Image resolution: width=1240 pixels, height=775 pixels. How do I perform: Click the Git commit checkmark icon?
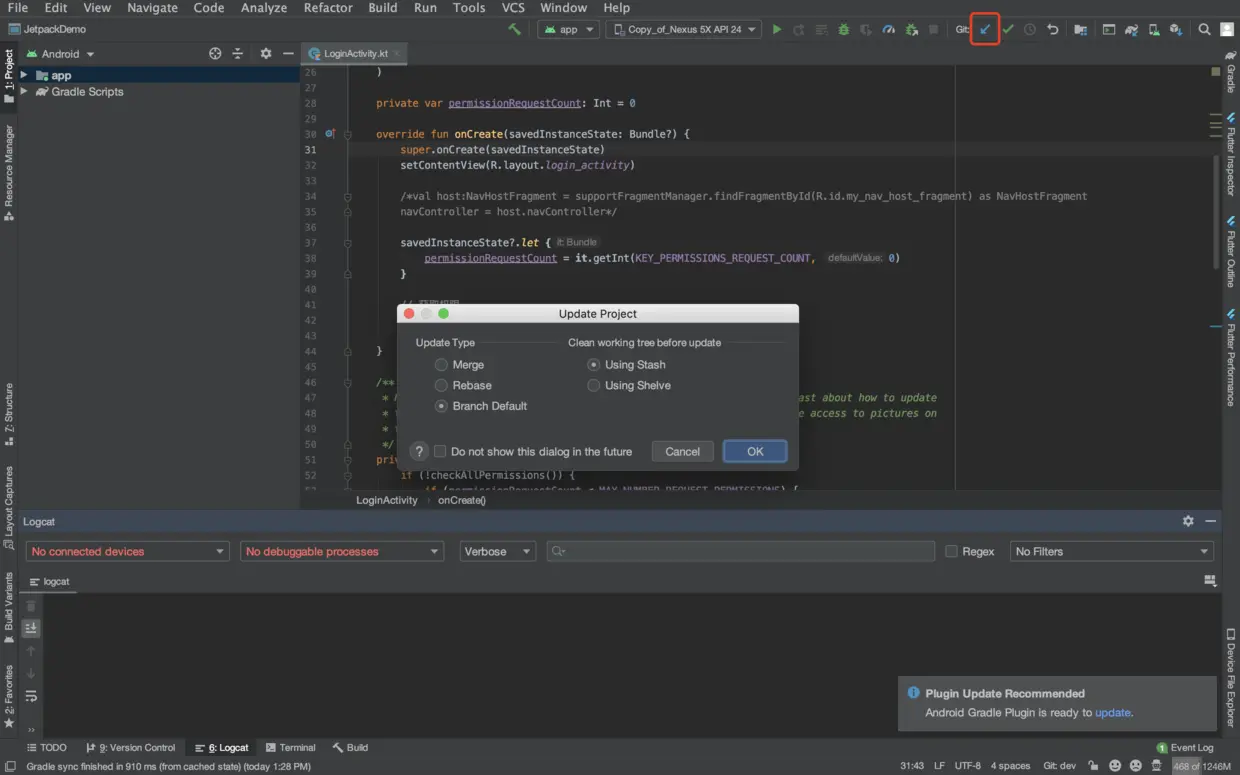[x=1008, y=30]
